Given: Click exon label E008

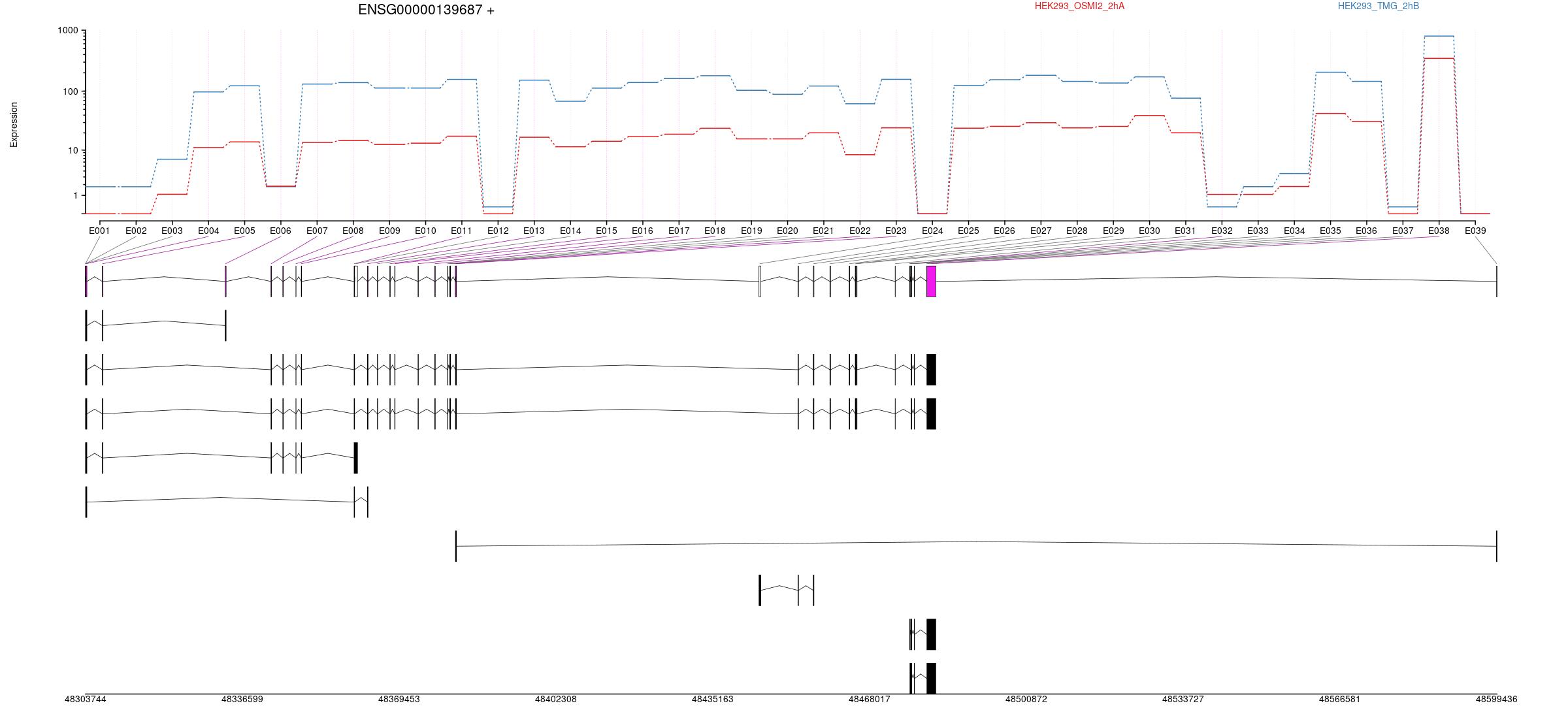Looking at the screenshot, I should click(x=353, y=231).
